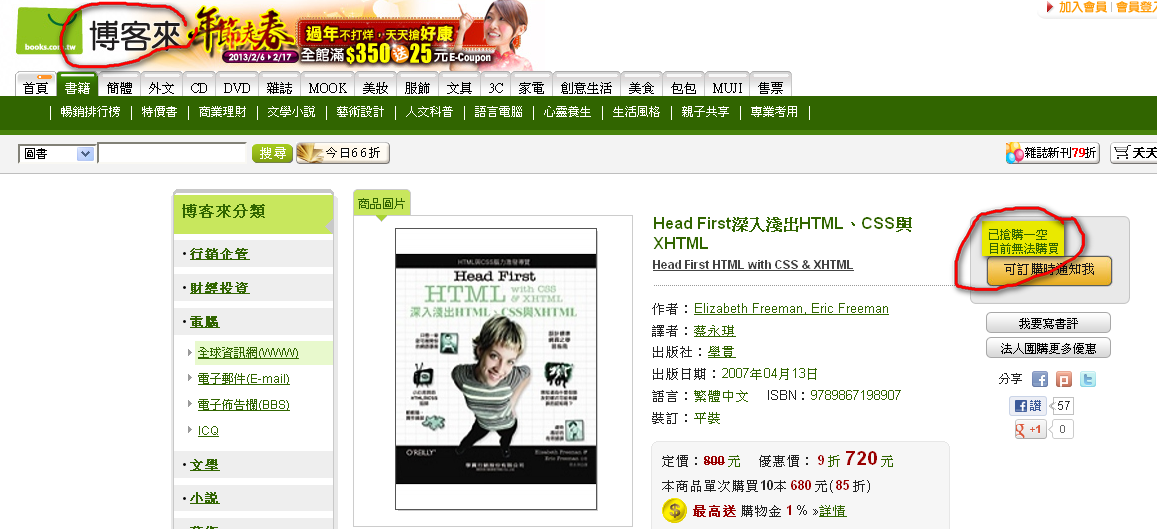
Task: Open author link Elizabeth Freeman, Eric Freeman
Action: point(791,308)
